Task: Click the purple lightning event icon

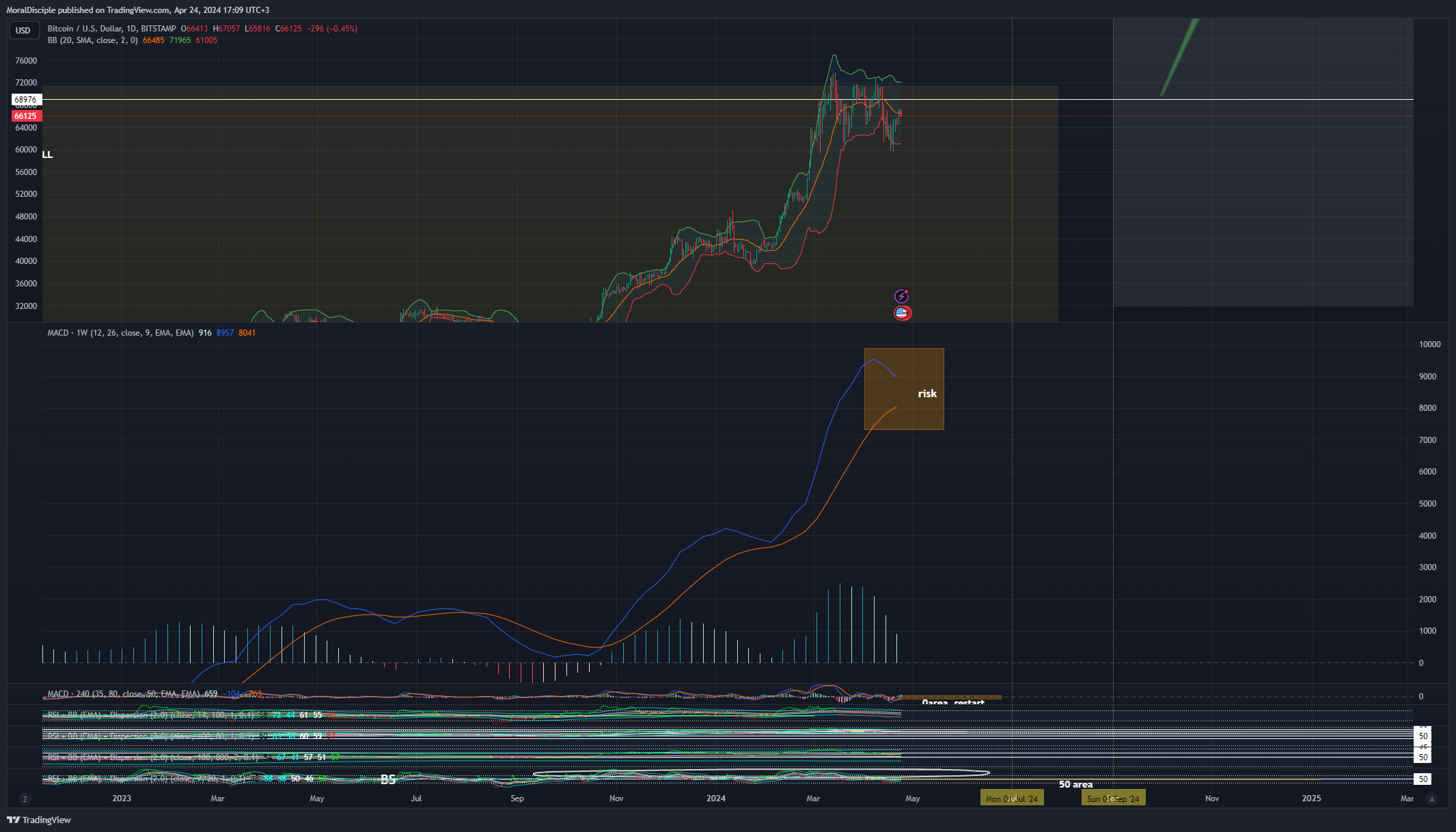Action: [901, 296]
